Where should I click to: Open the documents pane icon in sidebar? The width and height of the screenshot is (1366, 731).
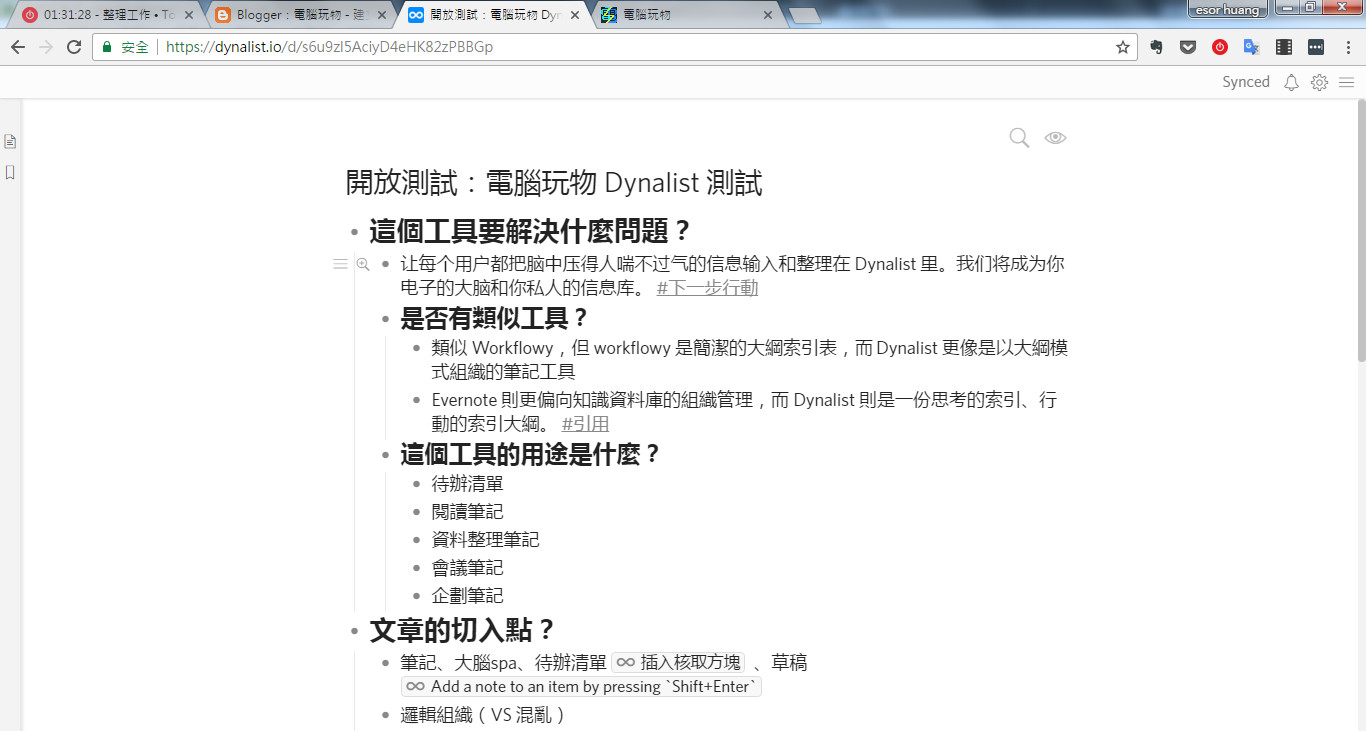[x=10, y=142]
